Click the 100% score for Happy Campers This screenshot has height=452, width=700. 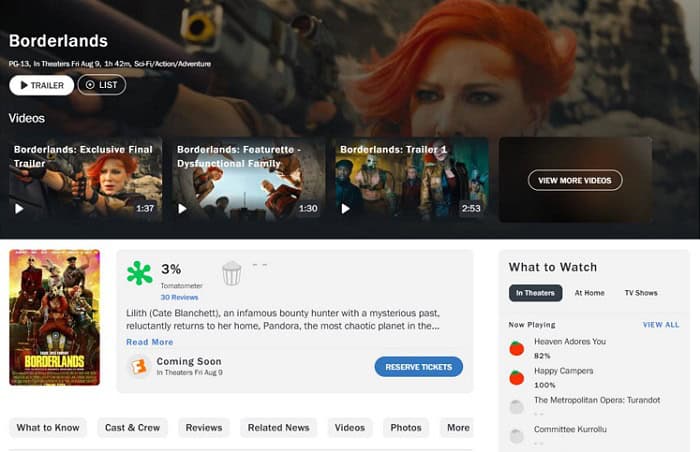coord(545,385)
